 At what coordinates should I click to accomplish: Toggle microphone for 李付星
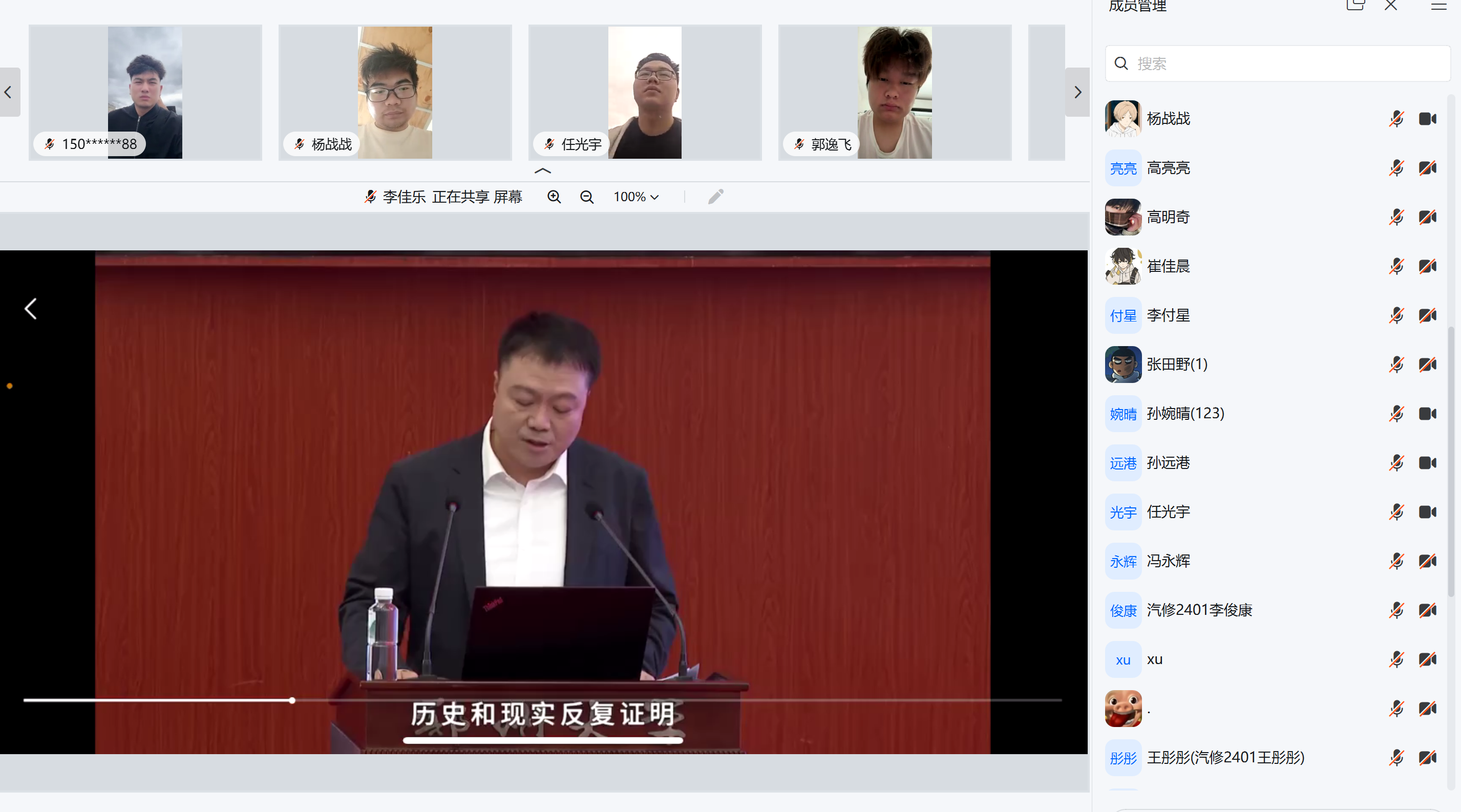pyautogui.click(x=1396, y=315)
